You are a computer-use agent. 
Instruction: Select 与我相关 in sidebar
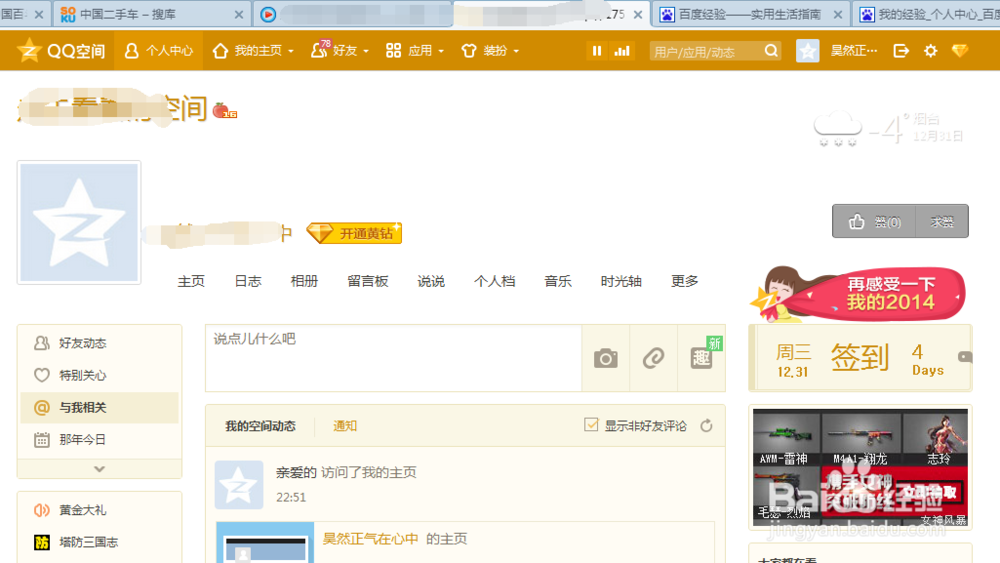[99, 407]
